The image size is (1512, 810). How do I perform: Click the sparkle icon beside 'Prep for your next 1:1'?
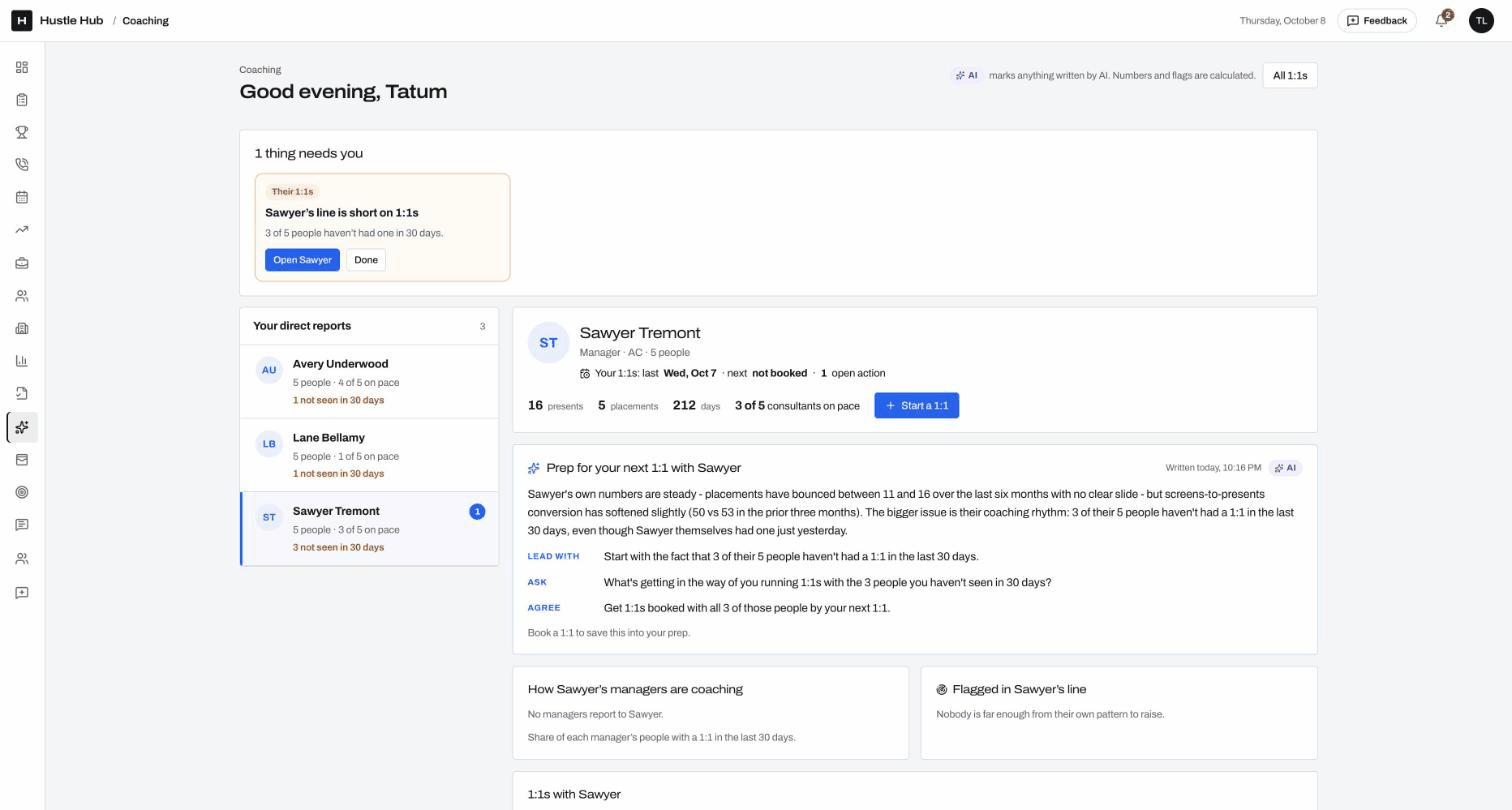tap(534, 468)
